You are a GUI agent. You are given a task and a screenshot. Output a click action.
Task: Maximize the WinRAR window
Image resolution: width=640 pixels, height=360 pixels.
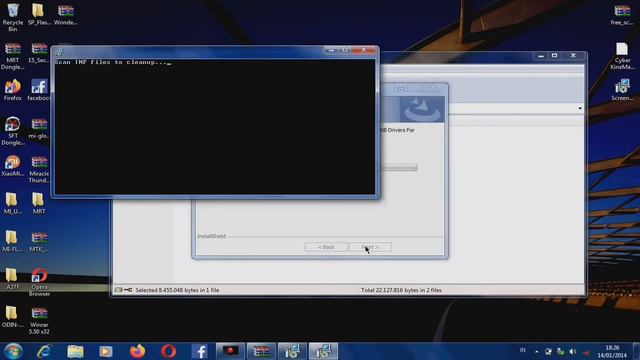[554, 56]
